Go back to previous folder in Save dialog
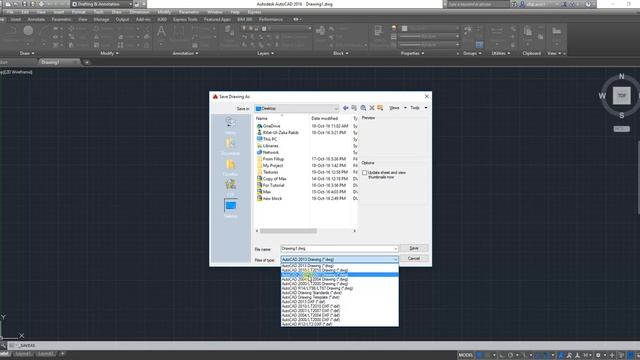This screenshot has height=360, width=640. pos(345,108)
